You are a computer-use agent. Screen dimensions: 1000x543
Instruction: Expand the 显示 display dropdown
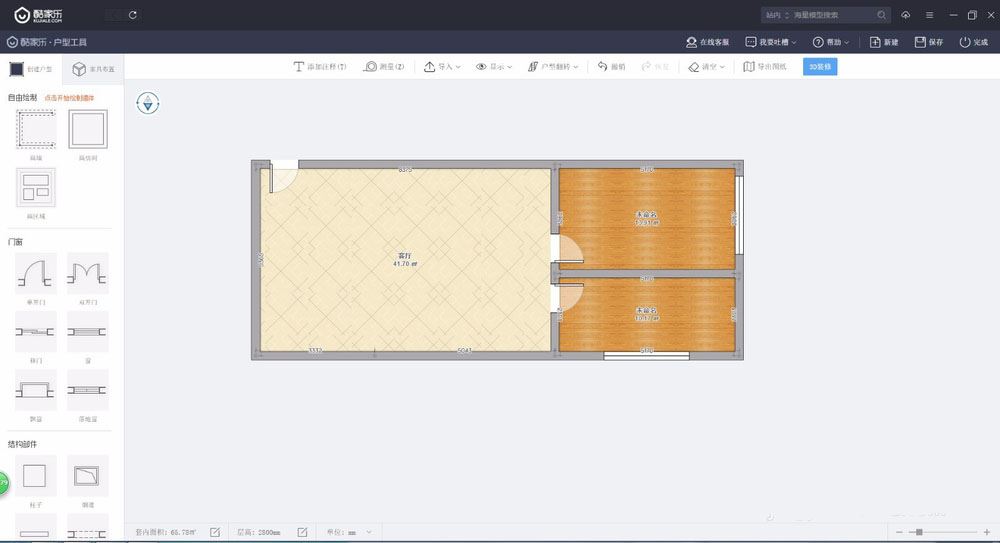(x=494, y=67)
